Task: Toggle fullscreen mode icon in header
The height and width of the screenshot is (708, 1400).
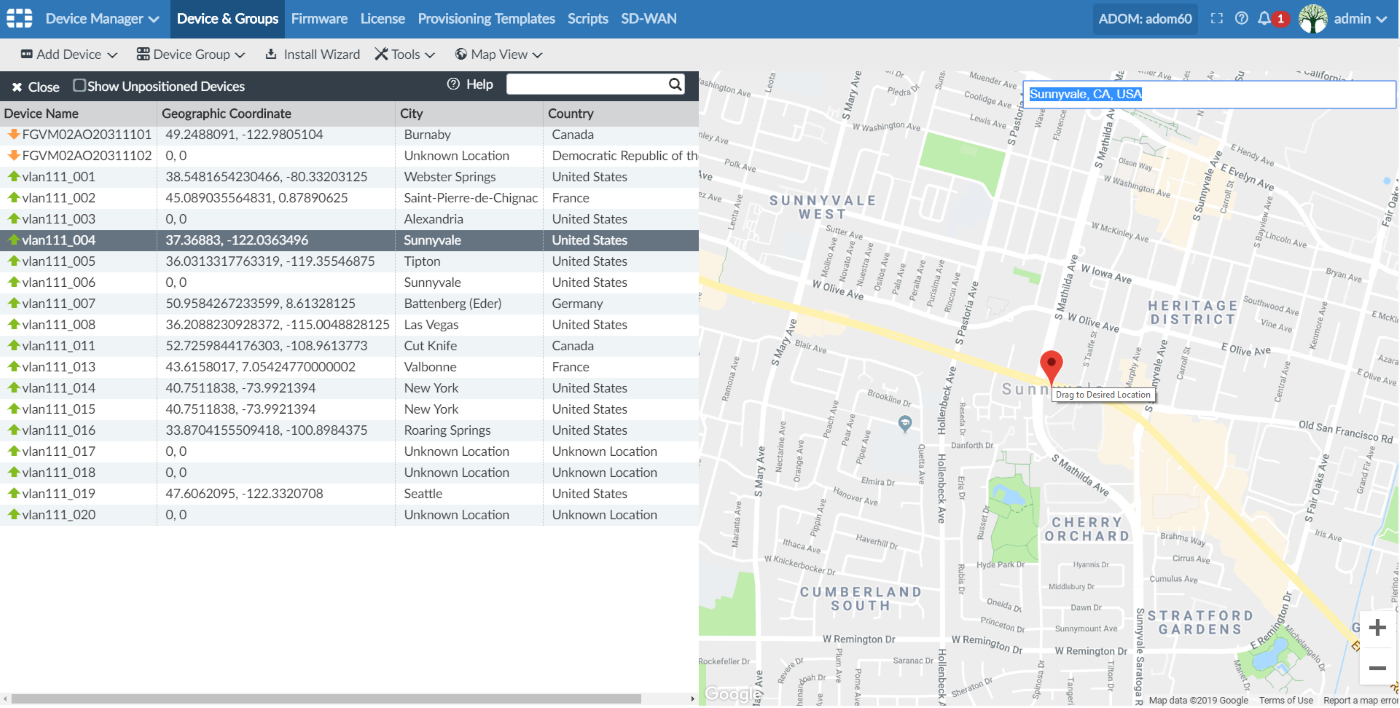Action: click(1217, 19)
